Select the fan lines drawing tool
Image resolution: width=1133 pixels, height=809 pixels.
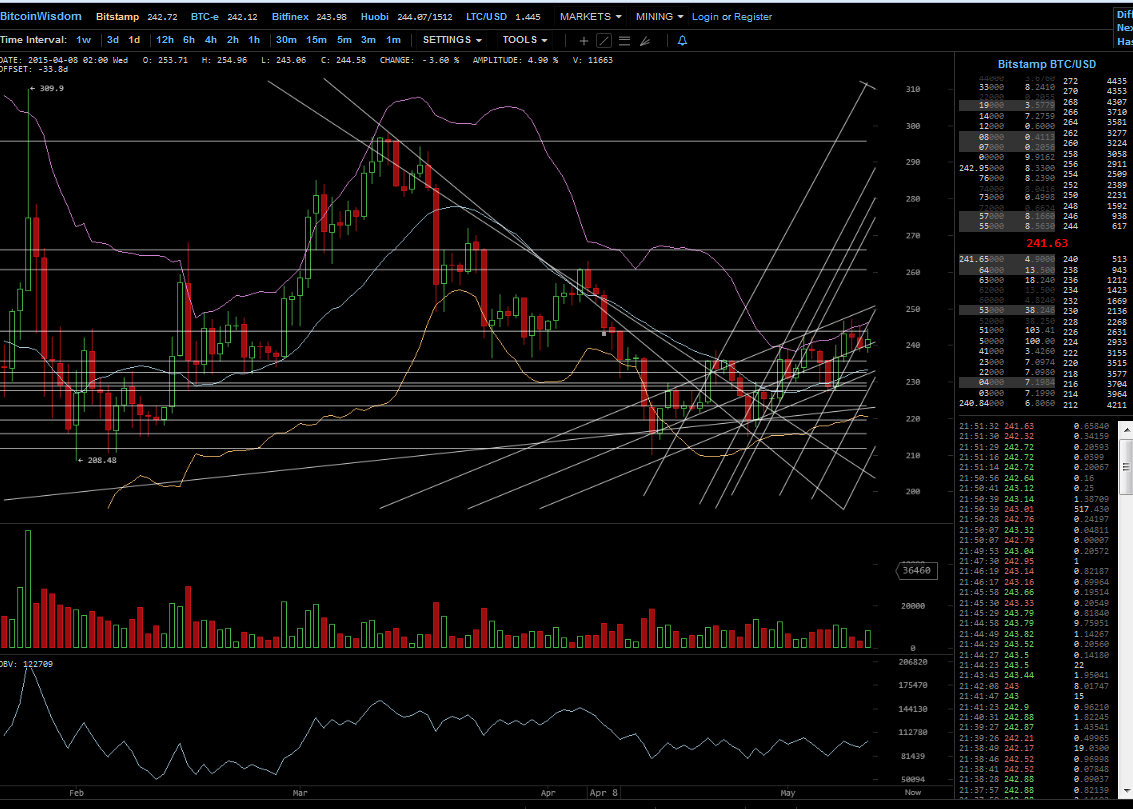[645, 40]
